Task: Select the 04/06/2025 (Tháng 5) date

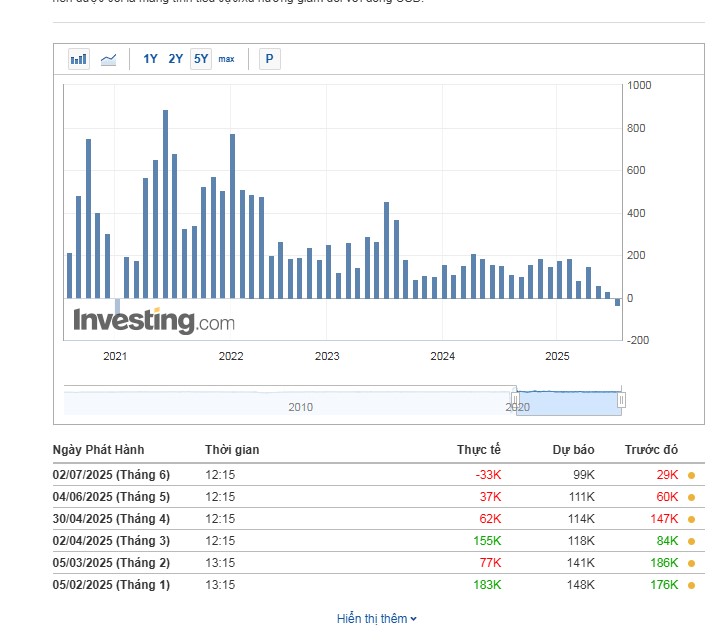Action: (x=111, y=497)
